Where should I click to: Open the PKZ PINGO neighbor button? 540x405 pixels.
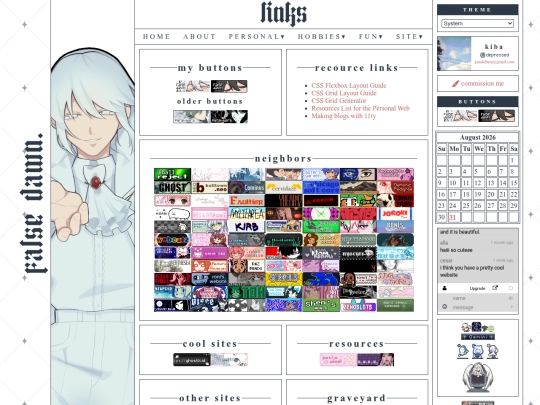pos(247,266)
